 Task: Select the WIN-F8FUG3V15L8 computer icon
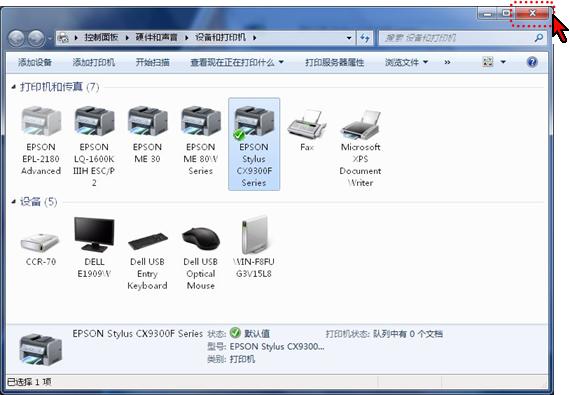point(254,234)
